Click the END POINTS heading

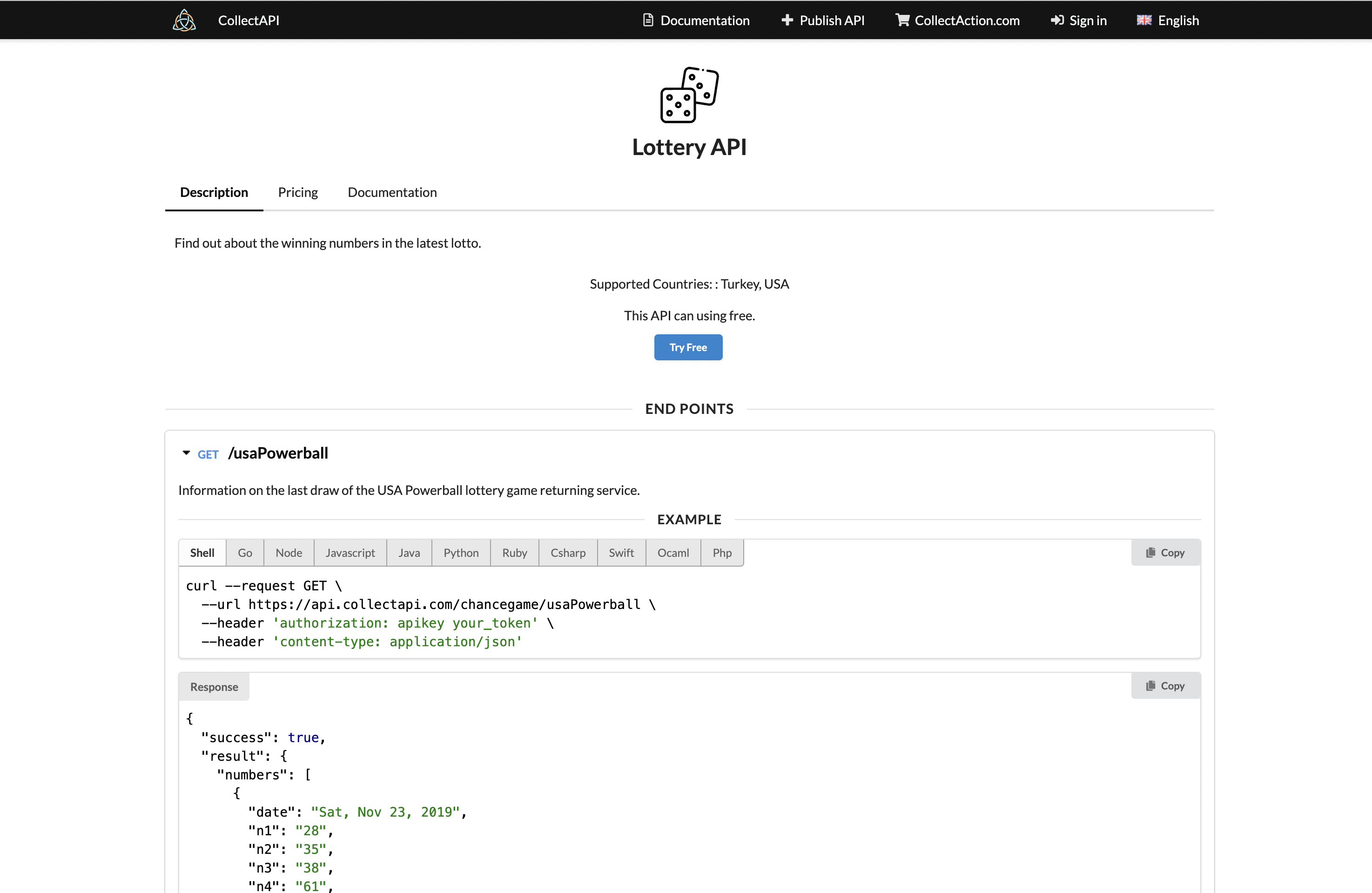(689, 408)
